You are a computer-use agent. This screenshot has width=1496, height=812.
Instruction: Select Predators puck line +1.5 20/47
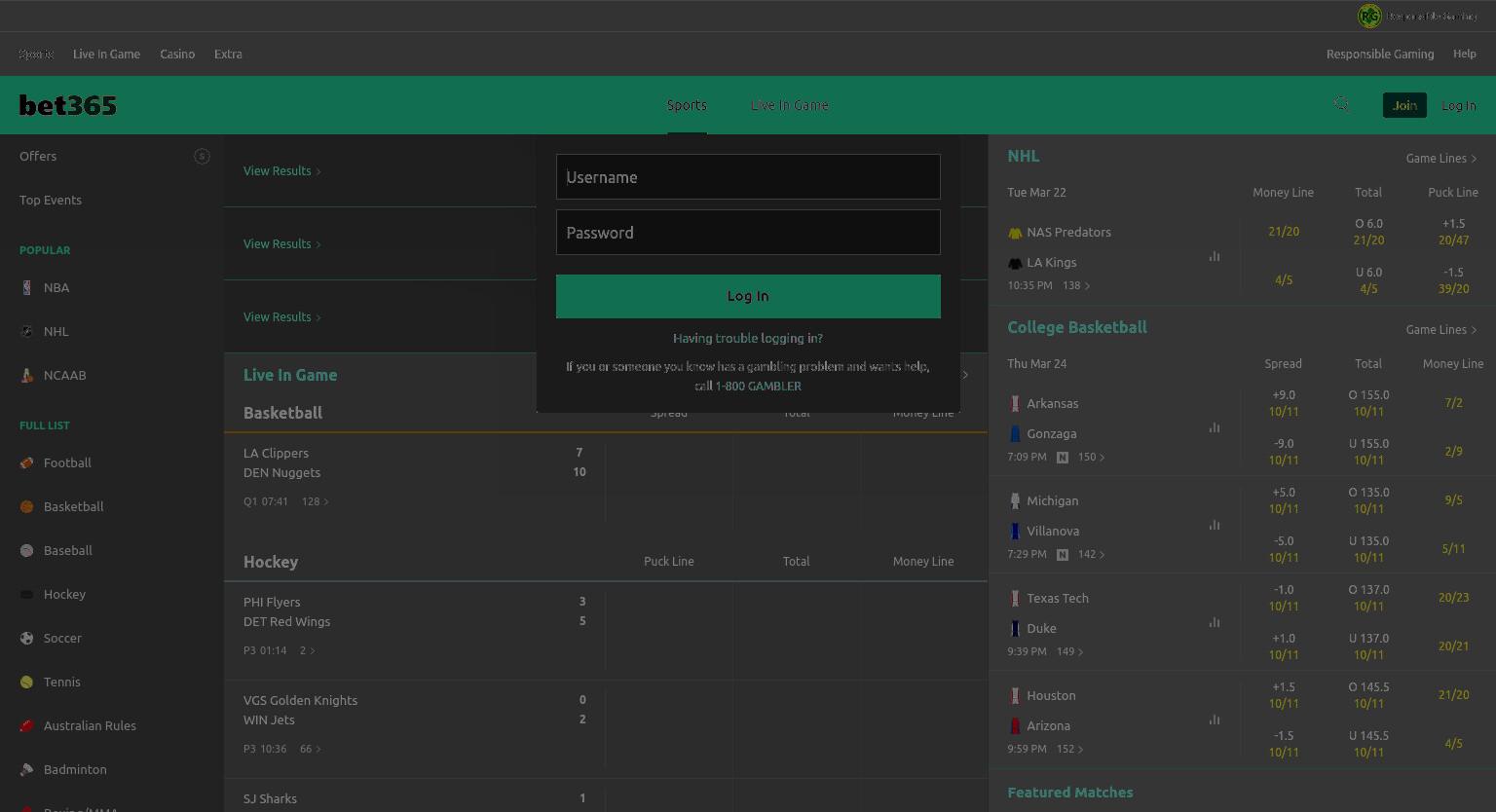click(1453, 232)
